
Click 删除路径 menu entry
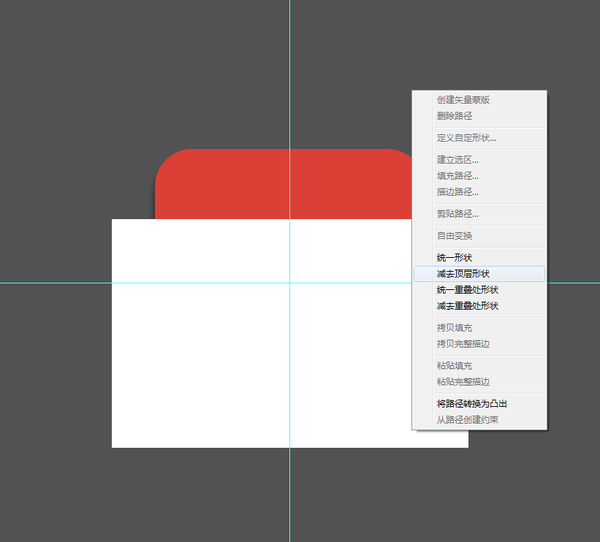(457, 116)
